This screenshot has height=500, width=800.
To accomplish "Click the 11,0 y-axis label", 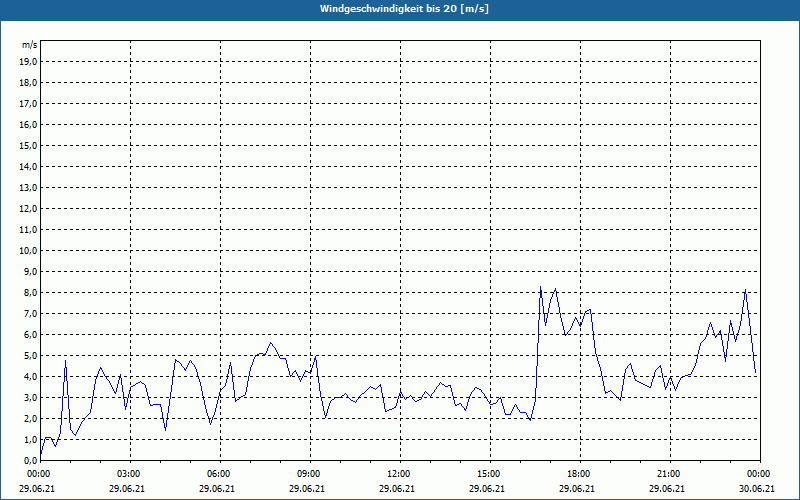I will coord(29,230).
